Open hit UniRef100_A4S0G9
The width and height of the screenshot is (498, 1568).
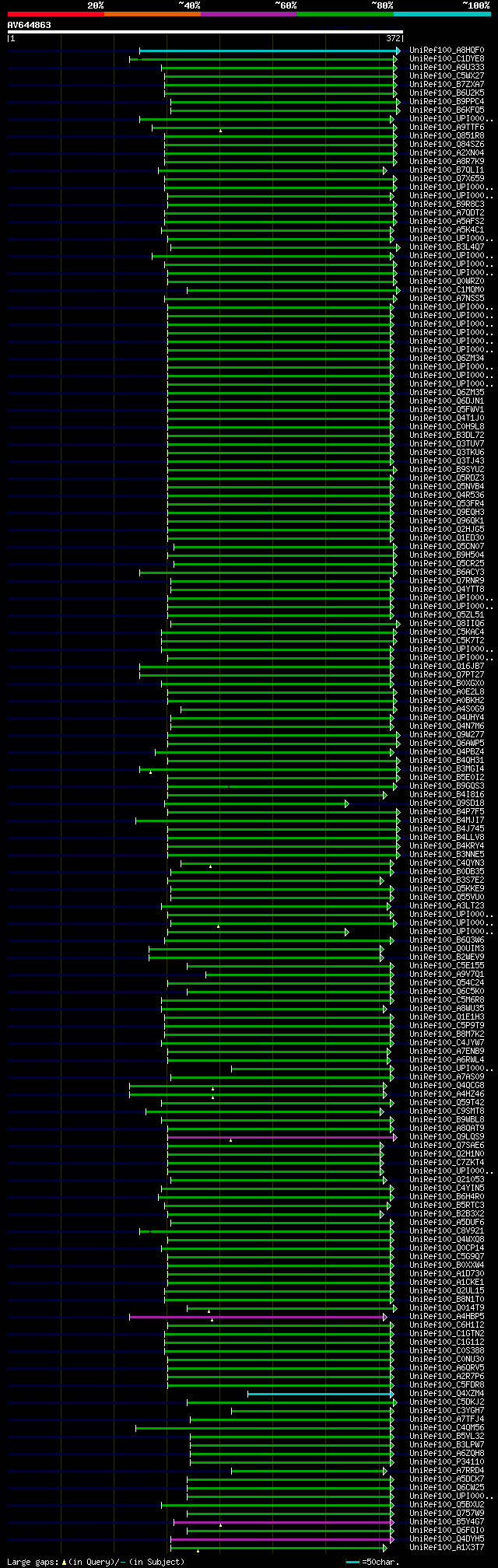coord(447,709)
